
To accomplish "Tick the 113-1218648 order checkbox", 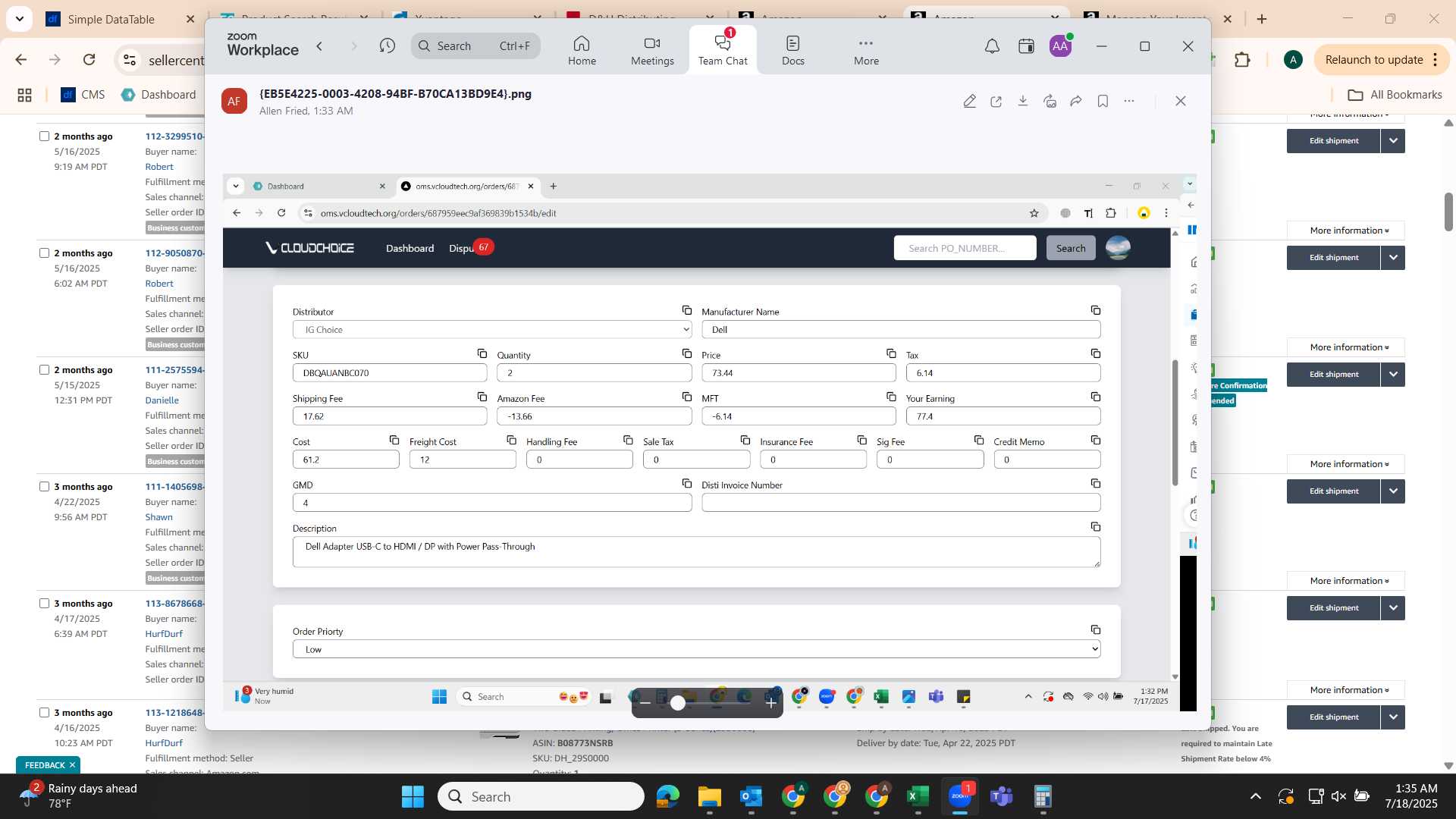I will tap(44, 713).
